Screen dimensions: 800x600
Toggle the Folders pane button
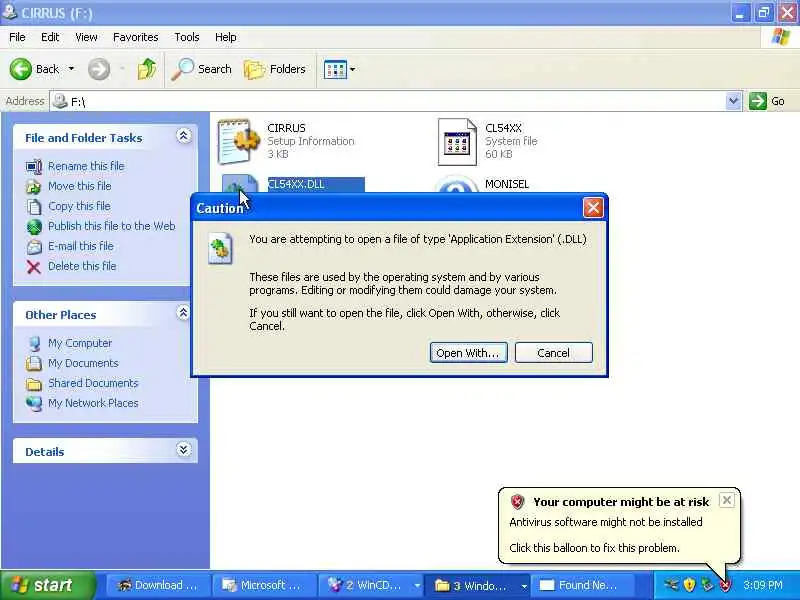coord(274,69)
